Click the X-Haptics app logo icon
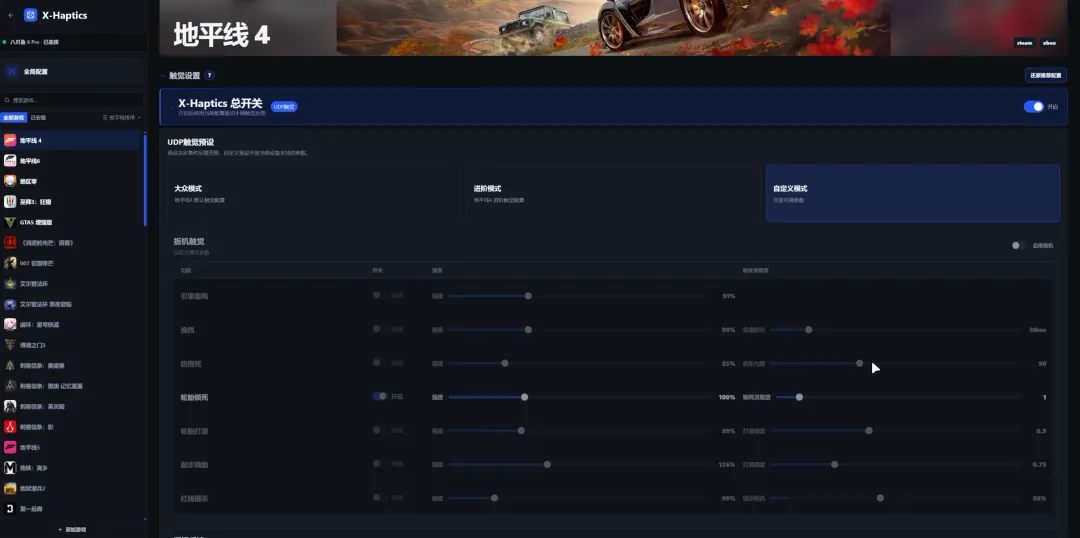 (30, 15)
